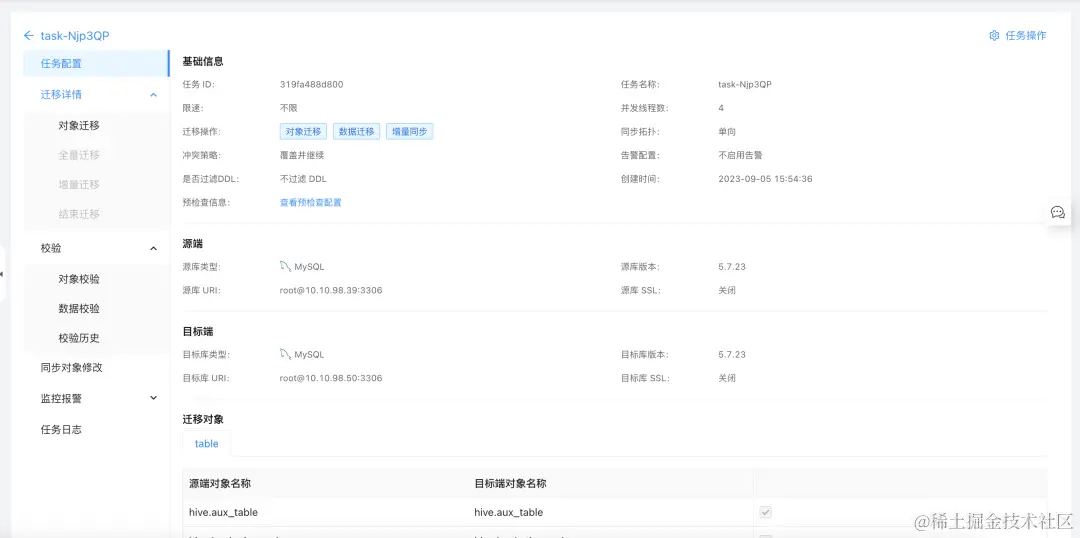The width and height of the screenshot is (1080, 538).
Task: Click 源端对象名称 column header
Action: (x=220, y=484)
